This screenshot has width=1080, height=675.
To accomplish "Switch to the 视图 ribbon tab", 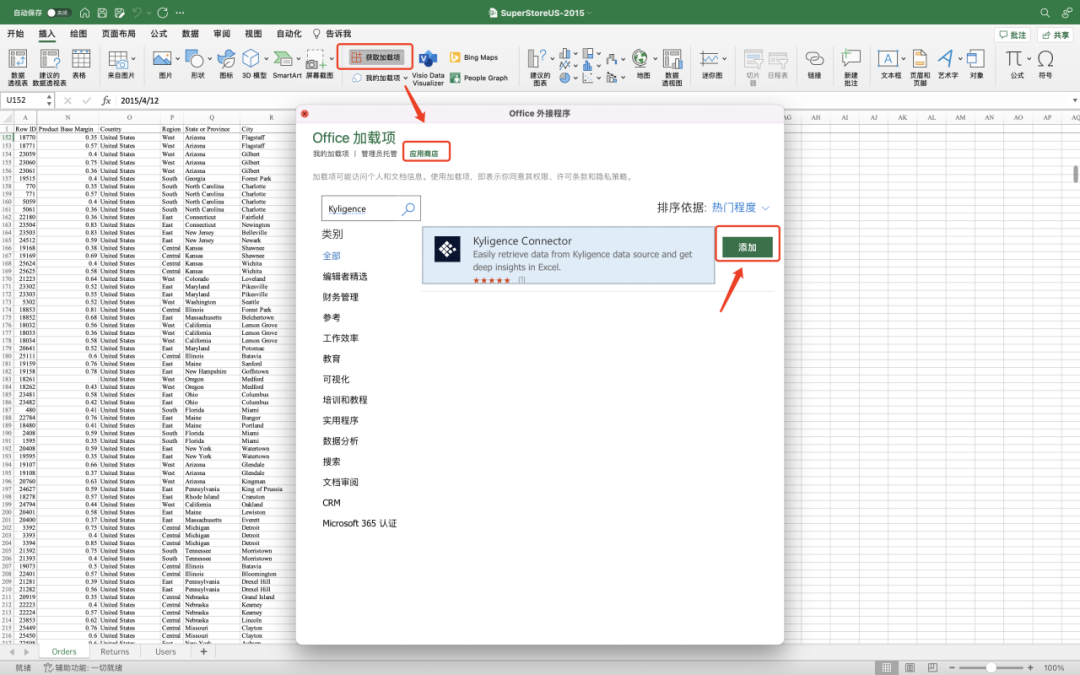I will 253,33.
